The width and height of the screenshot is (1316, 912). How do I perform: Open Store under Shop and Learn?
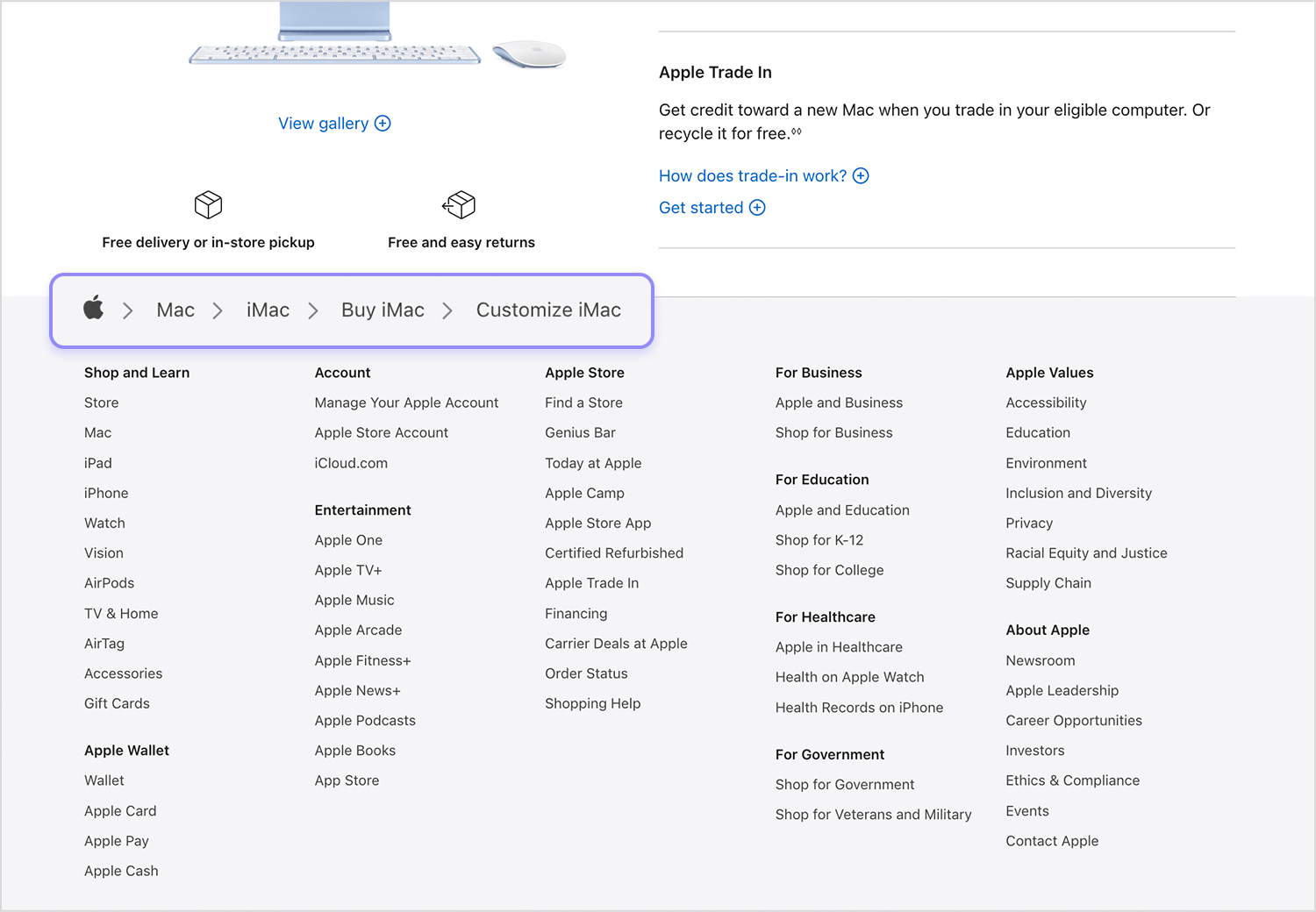coord(102,403)
